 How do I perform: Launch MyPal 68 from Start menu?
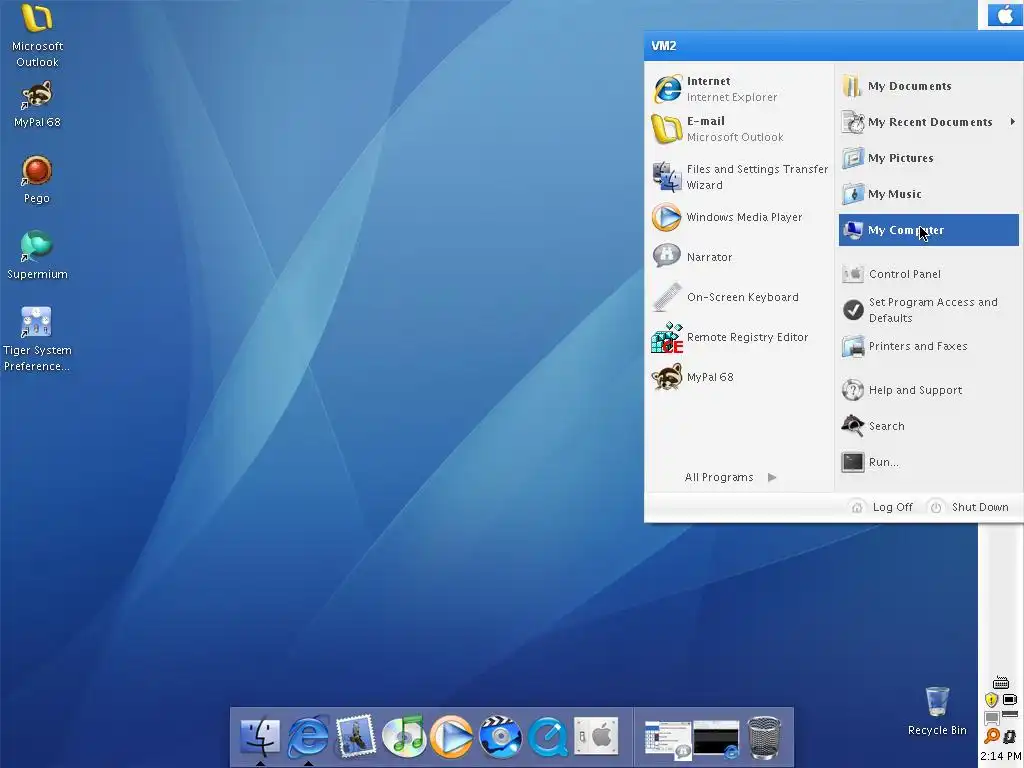739,377
